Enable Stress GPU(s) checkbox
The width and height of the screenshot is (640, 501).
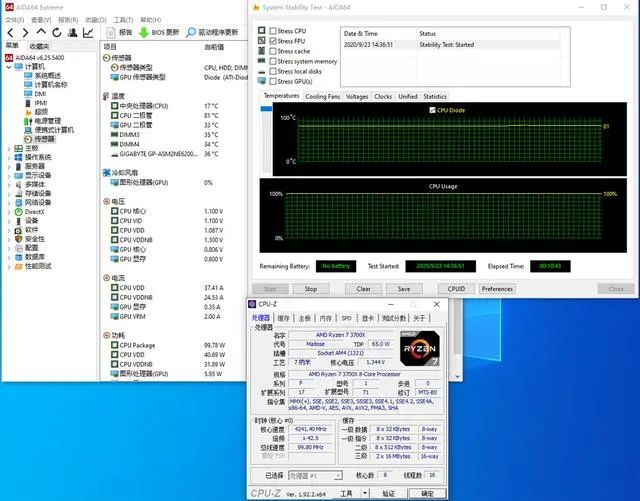273,81
